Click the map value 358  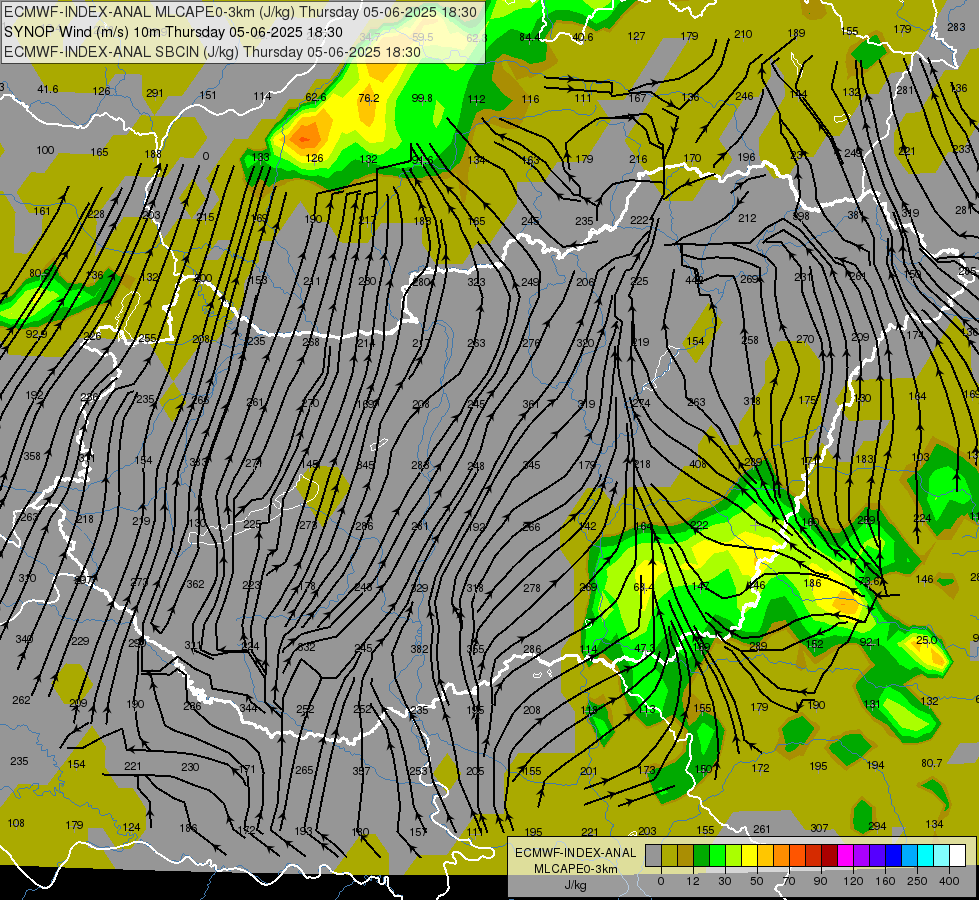pyautogui.click(x=32, y=456)
